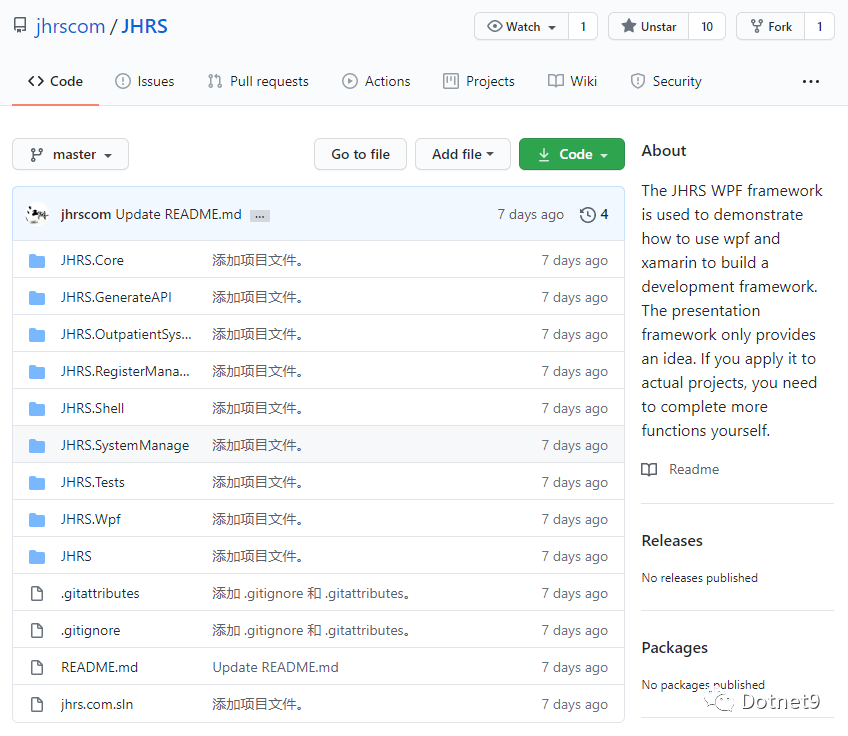This screenshot has width=848, height=736.
Task: Click the JHRS.RegisterMana... folder icon
Action: [37, 372]
